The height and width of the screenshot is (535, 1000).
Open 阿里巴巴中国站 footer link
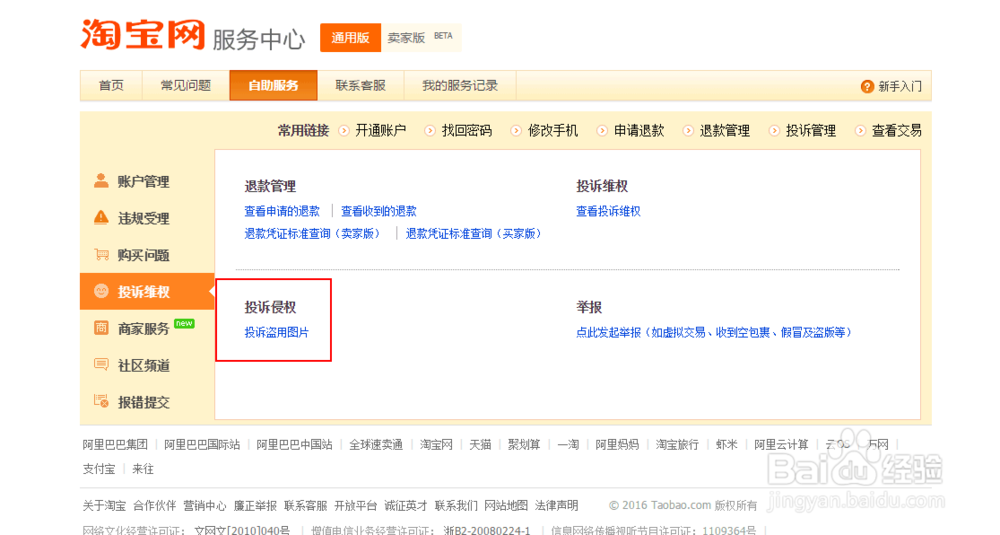click(x=295, y=444)
